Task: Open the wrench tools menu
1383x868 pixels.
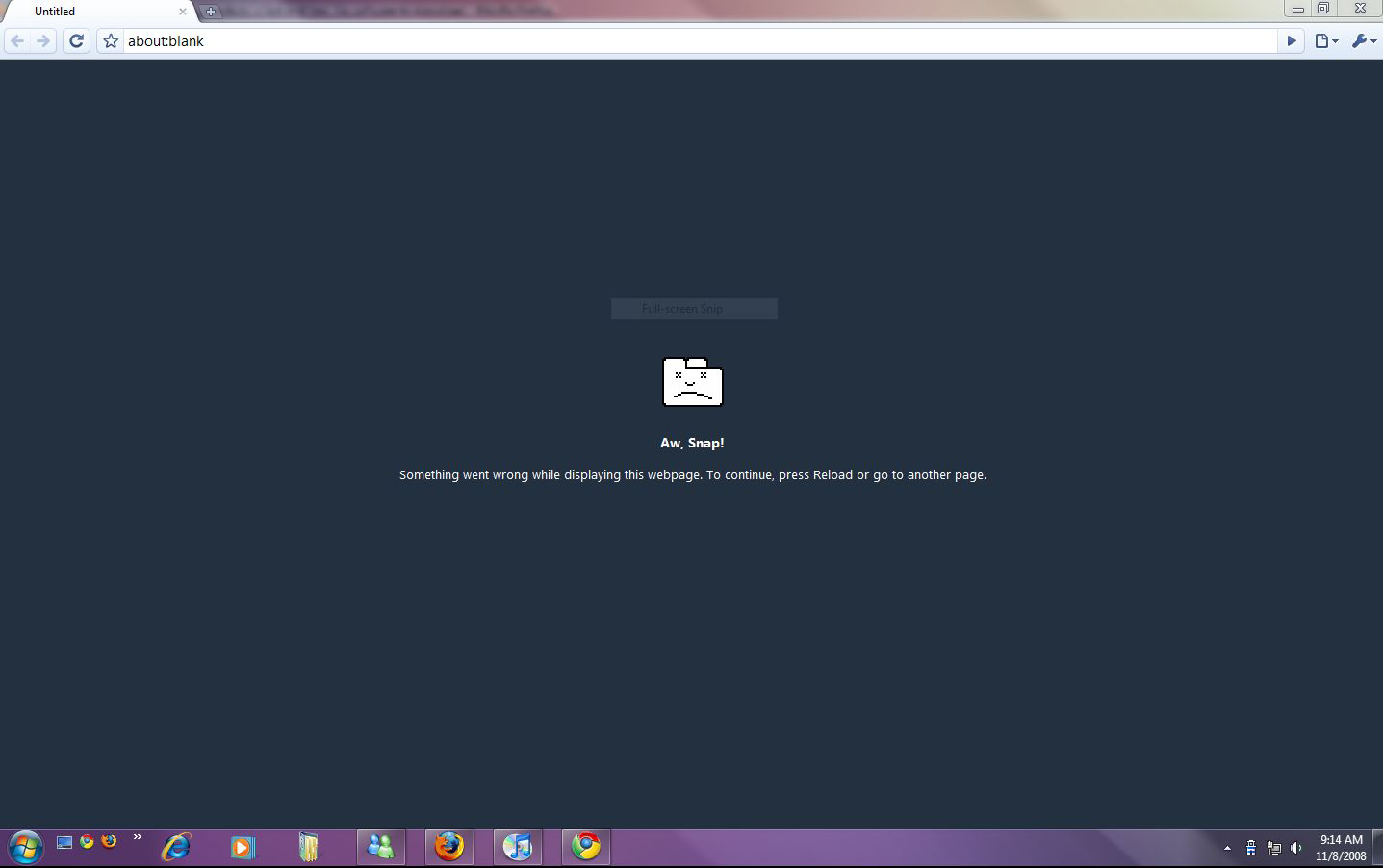Action: 1363,41
